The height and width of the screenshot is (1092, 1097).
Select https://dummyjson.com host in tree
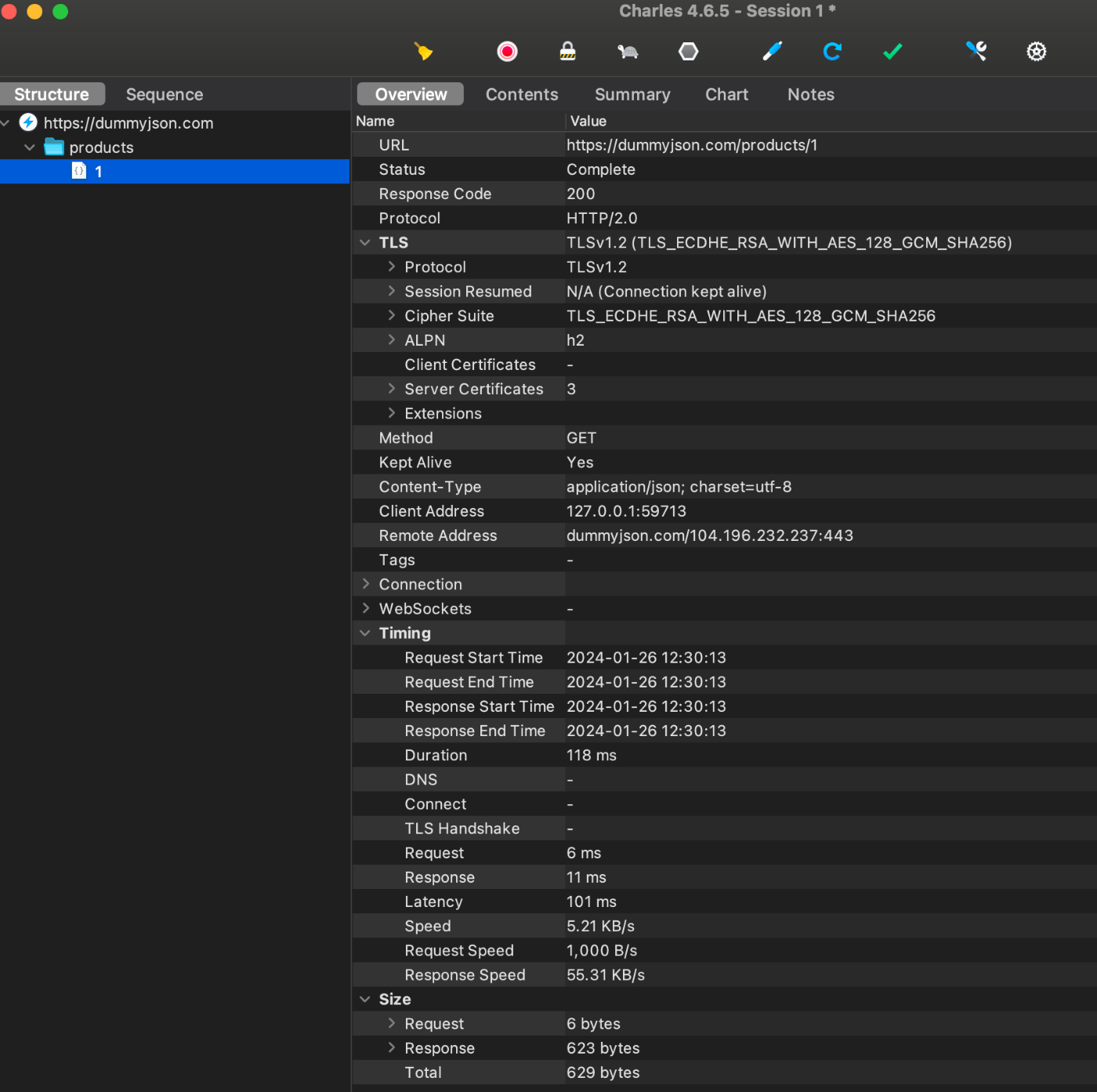(x=129, y=123)
